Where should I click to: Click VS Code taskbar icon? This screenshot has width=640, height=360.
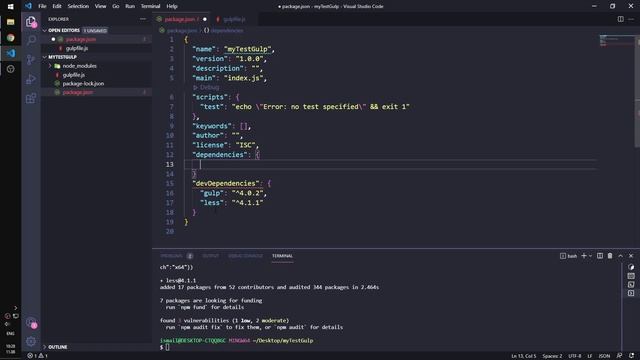[x=11, y=53]
